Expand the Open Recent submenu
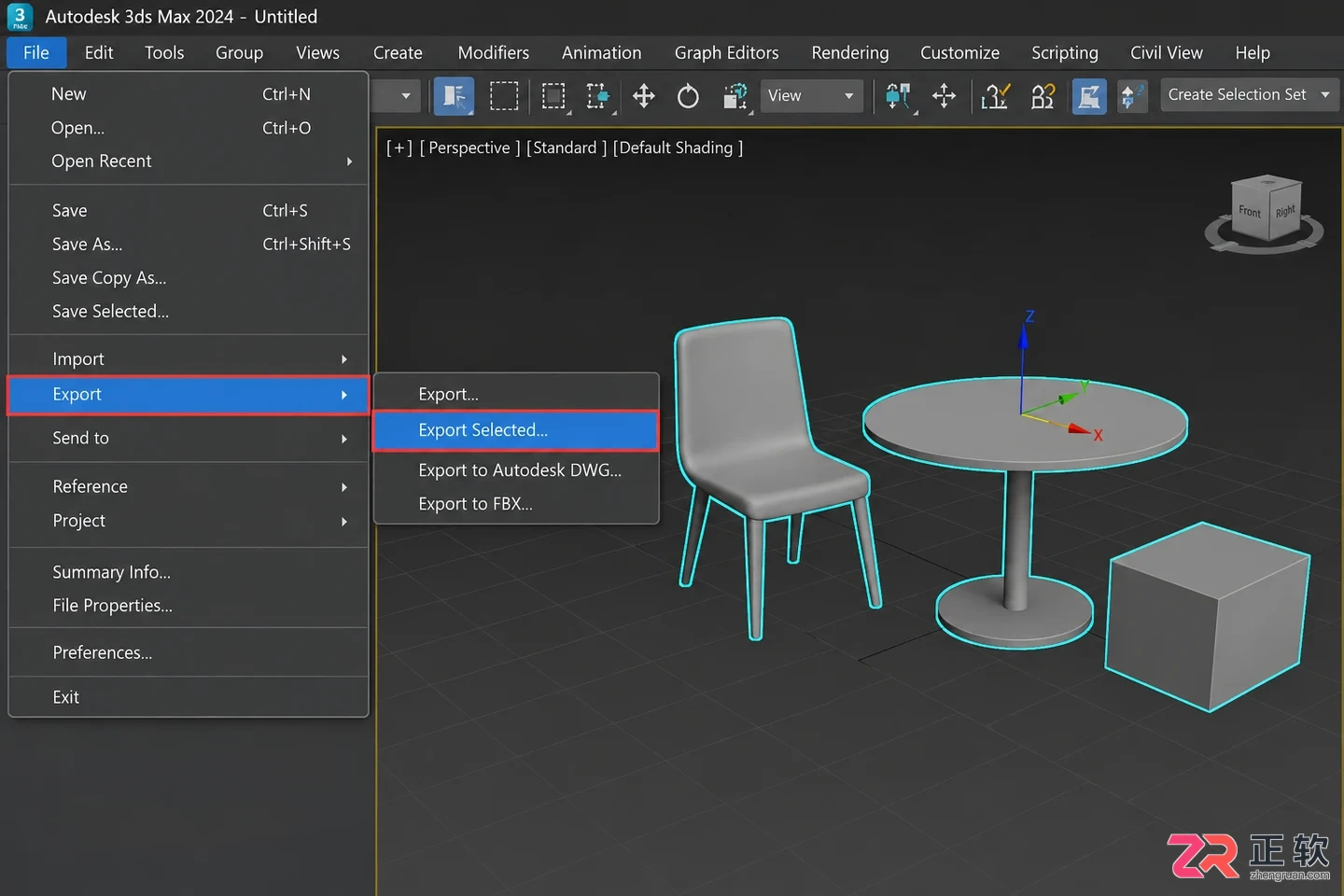1344x896 pixels. (x=189, y=161)
